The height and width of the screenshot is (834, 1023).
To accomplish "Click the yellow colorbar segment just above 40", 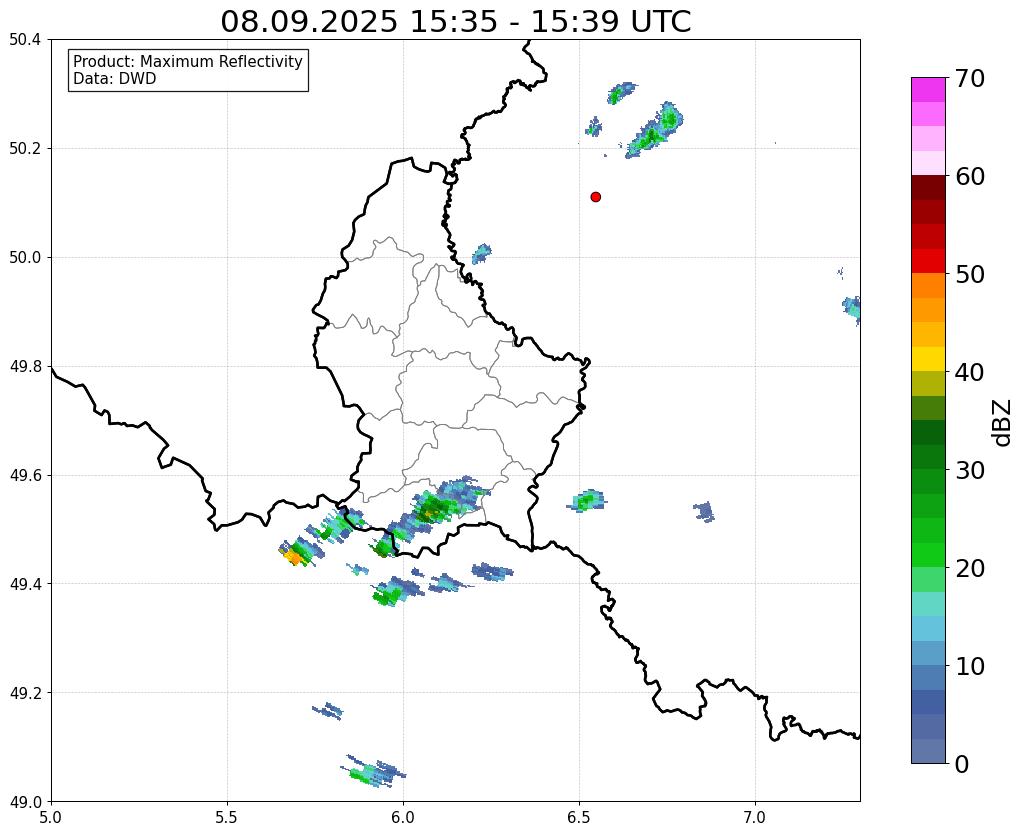I will coord(928,360).
